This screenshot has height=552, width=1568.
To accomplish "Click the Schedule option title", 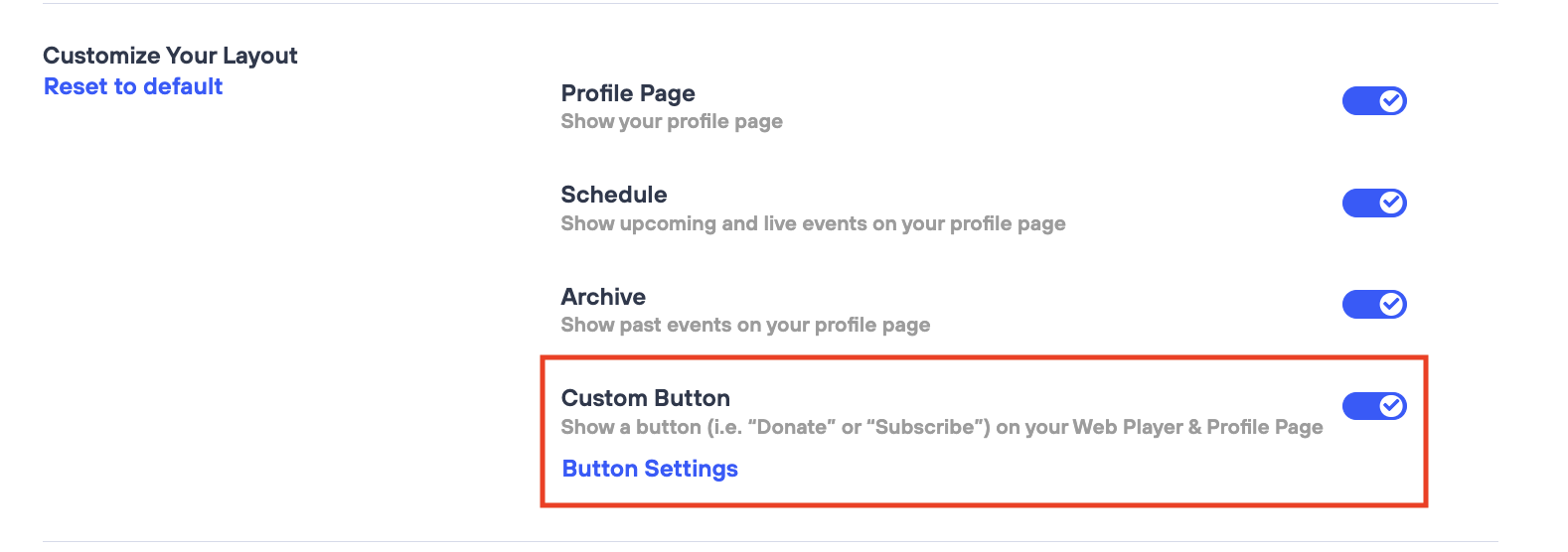I will 614,195.
